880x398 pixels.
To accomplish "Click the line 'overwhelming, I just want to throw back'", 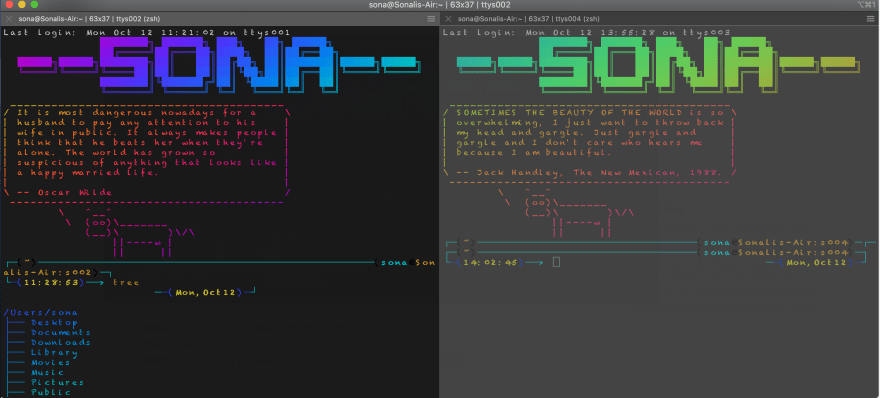I will coord(590,122).
